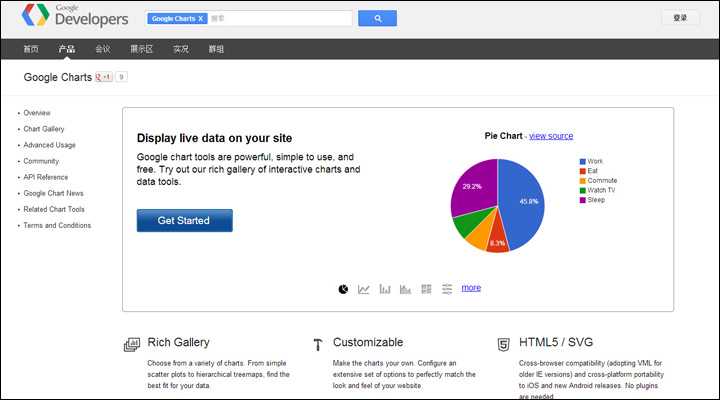Image resolution: width=720 pixels, height=400 pixels.
Task: Click the Rich Gallery chart icon
Action: [x=131, y=344]
